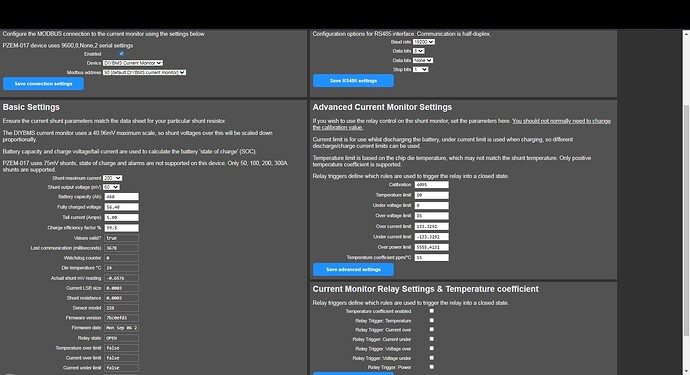
Task: Click the Current LSB size value
Action: (121, 288)
